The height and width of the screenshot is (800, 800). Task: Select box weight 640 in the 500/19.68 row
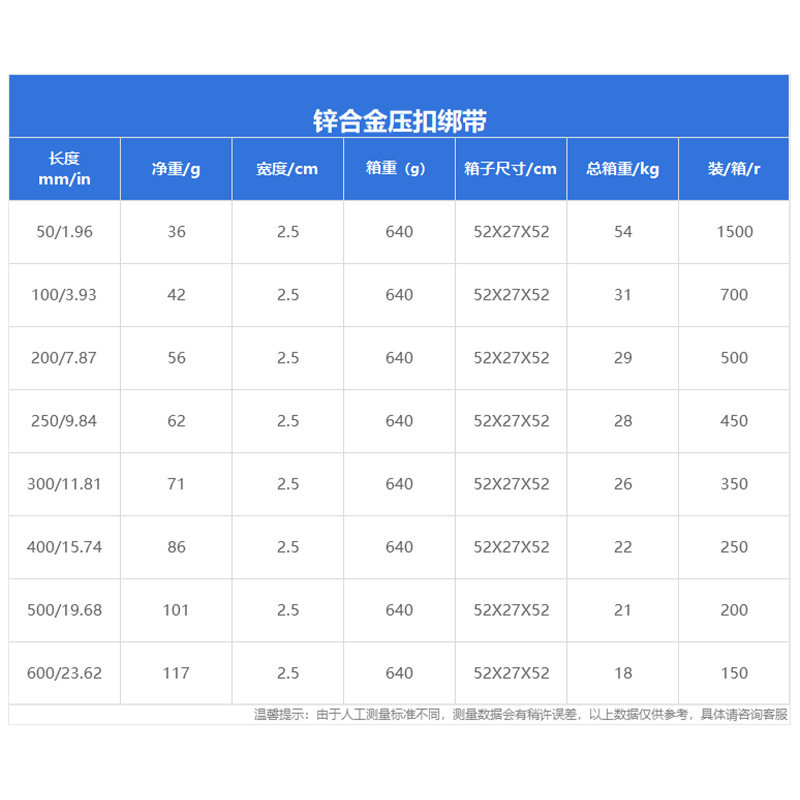[399, 610]
